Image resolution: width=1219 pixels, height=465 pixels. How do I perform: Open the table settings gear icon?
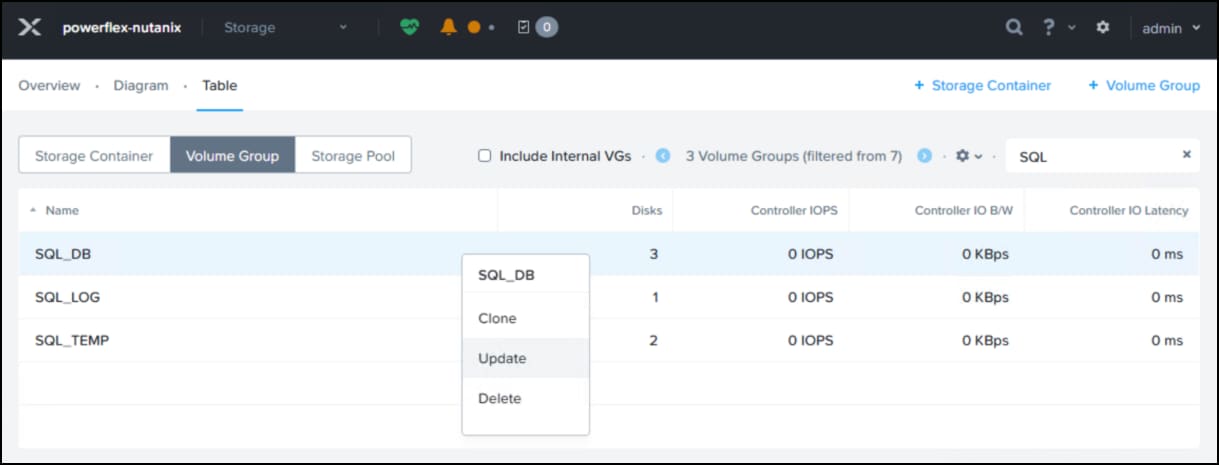tap(962, 156)
